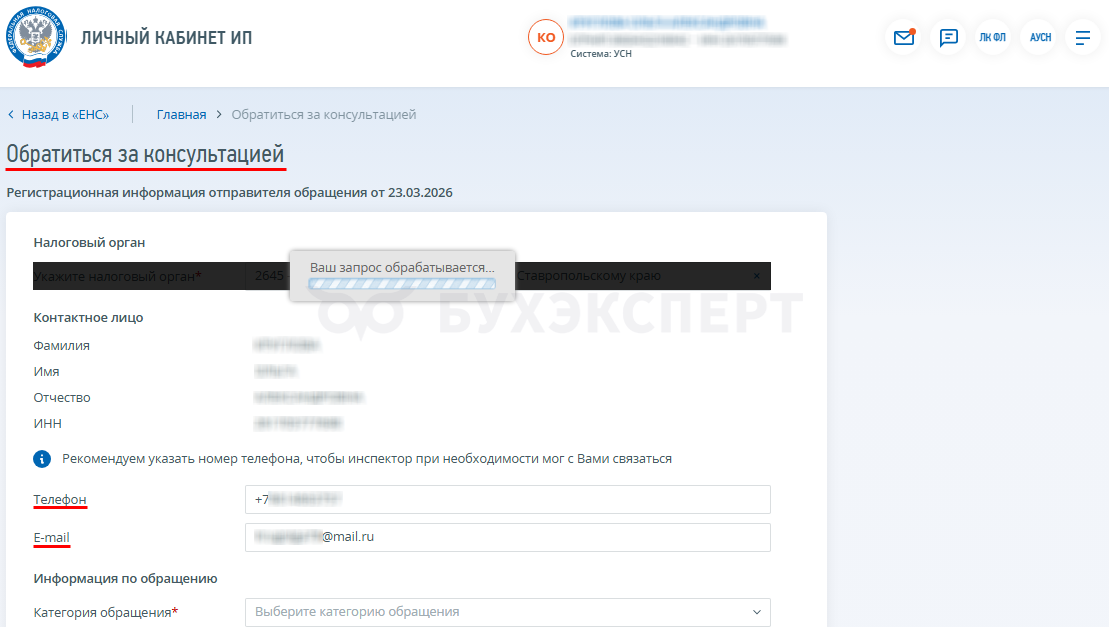This screenshot has height=629, width=1109.
Task: Open the Главная breadcrumb link
Action: (x=182, y=115)
